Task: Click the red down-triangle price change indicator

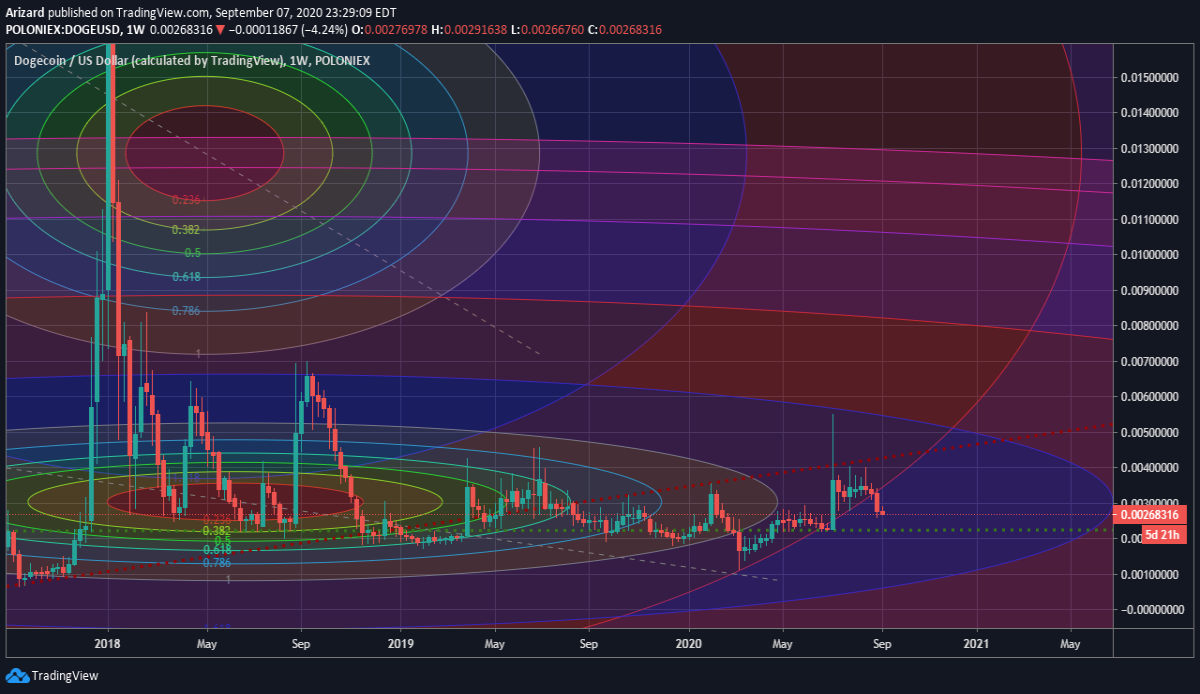Action: click(220, 30)
